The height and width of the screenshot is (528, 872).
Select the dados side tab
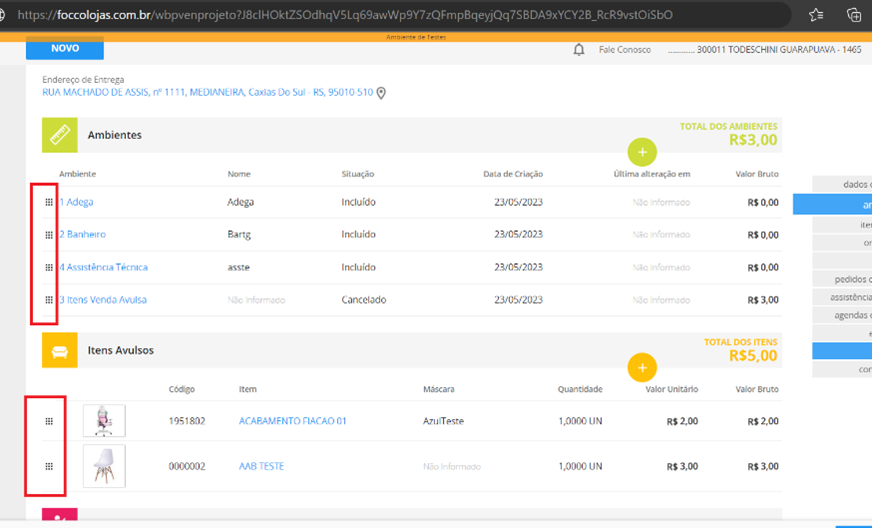(x=842, y=184)
